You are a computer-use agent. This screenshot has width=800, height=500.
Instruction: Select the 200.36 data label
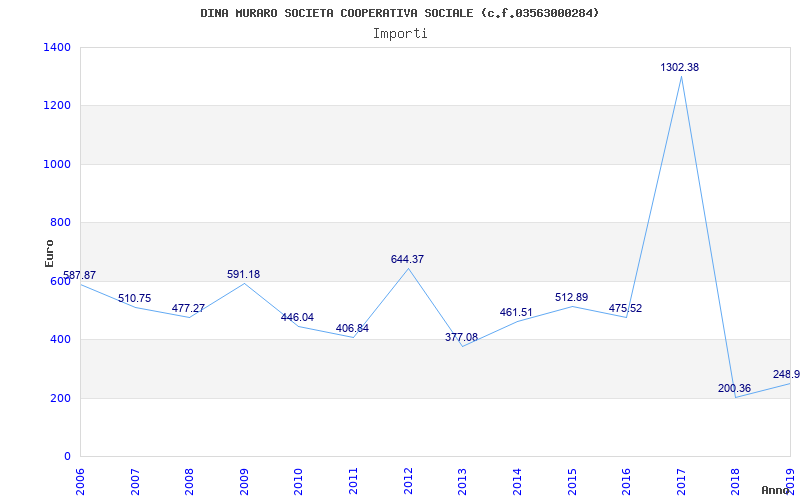click(x=734, y=388)
